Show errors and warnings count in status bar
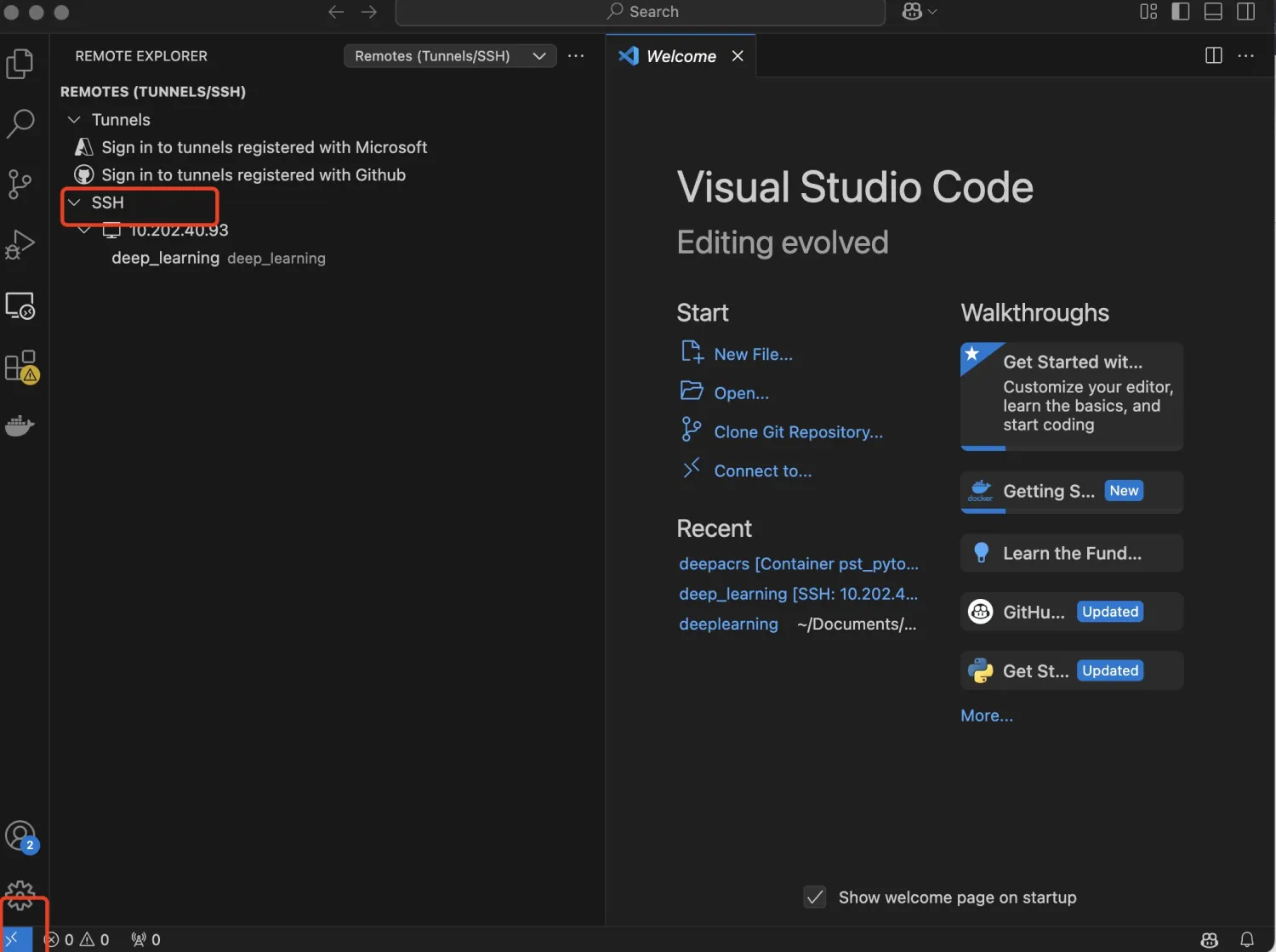1276x952 pixels. click(x=77, y=939)
